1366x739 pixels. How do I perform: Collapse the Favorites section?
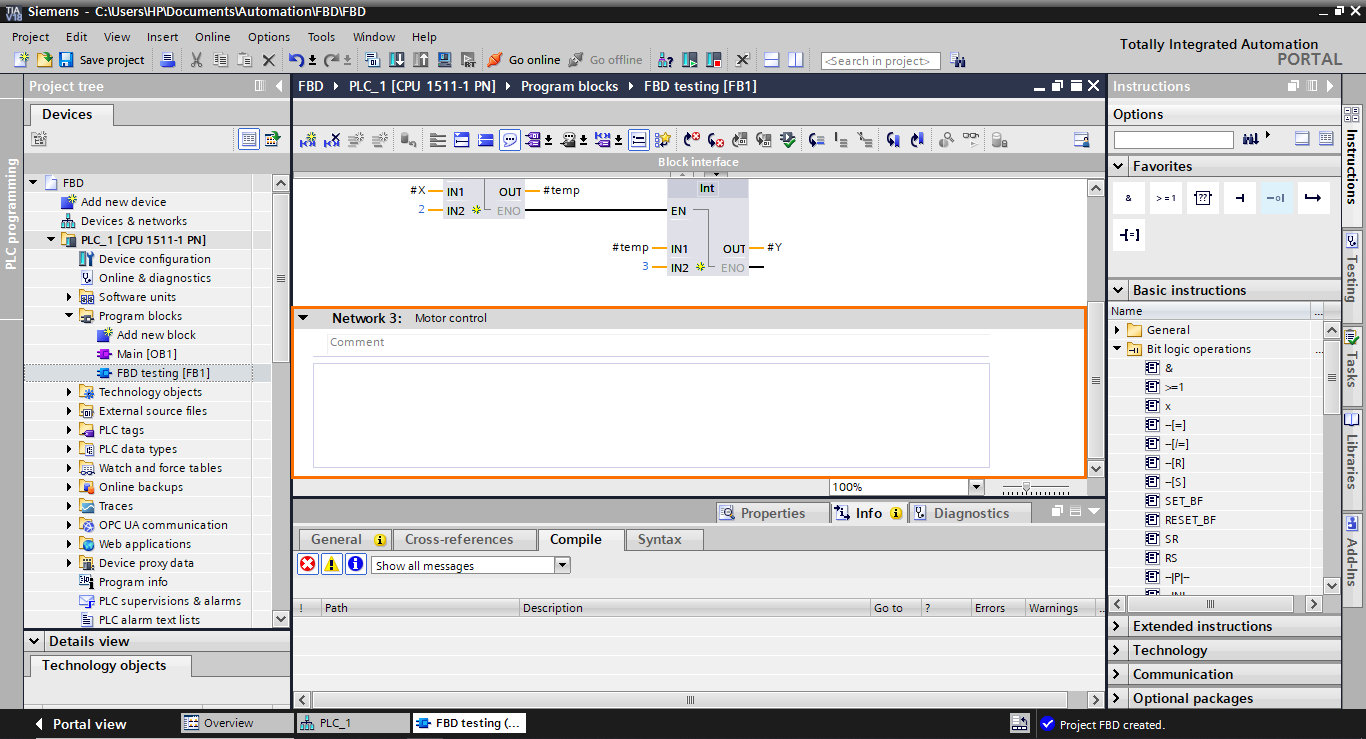[1118, 166]
